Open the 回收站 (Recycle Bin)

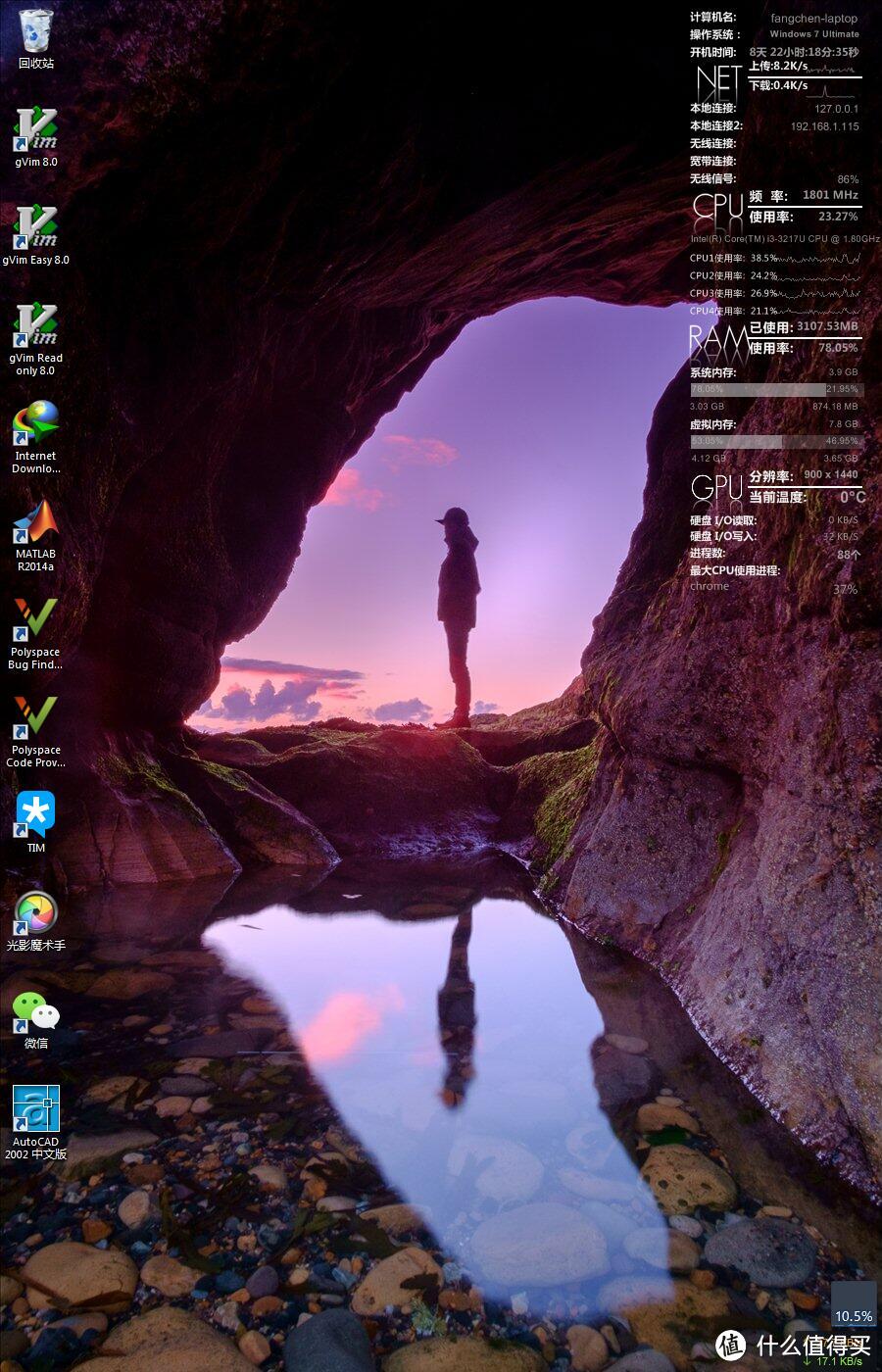pyautogui.click(x=36, y=29)
